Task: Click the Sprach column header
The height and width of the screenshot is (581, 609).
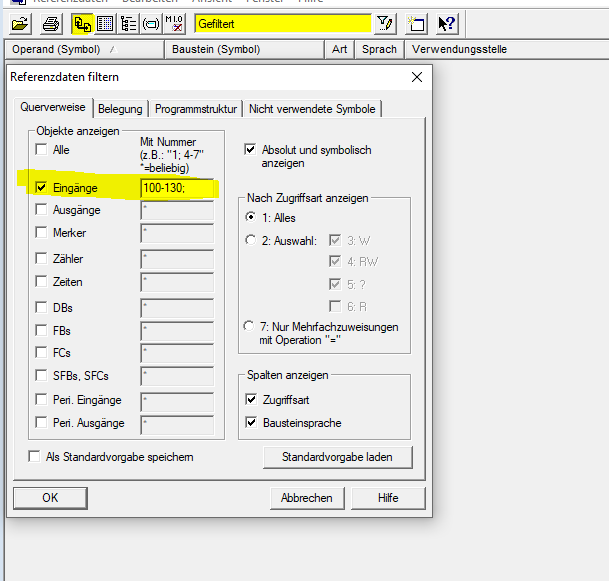Action: pos(379,49)
